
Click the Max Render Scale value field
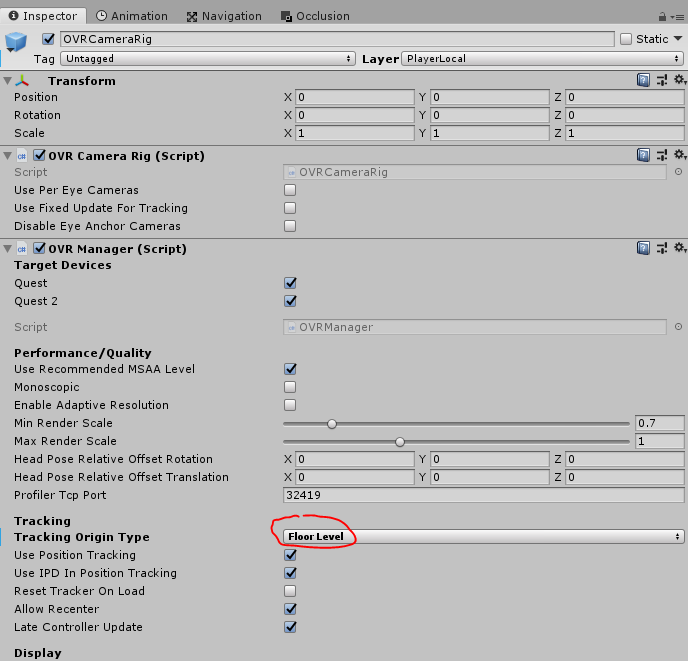coord(659,441)
